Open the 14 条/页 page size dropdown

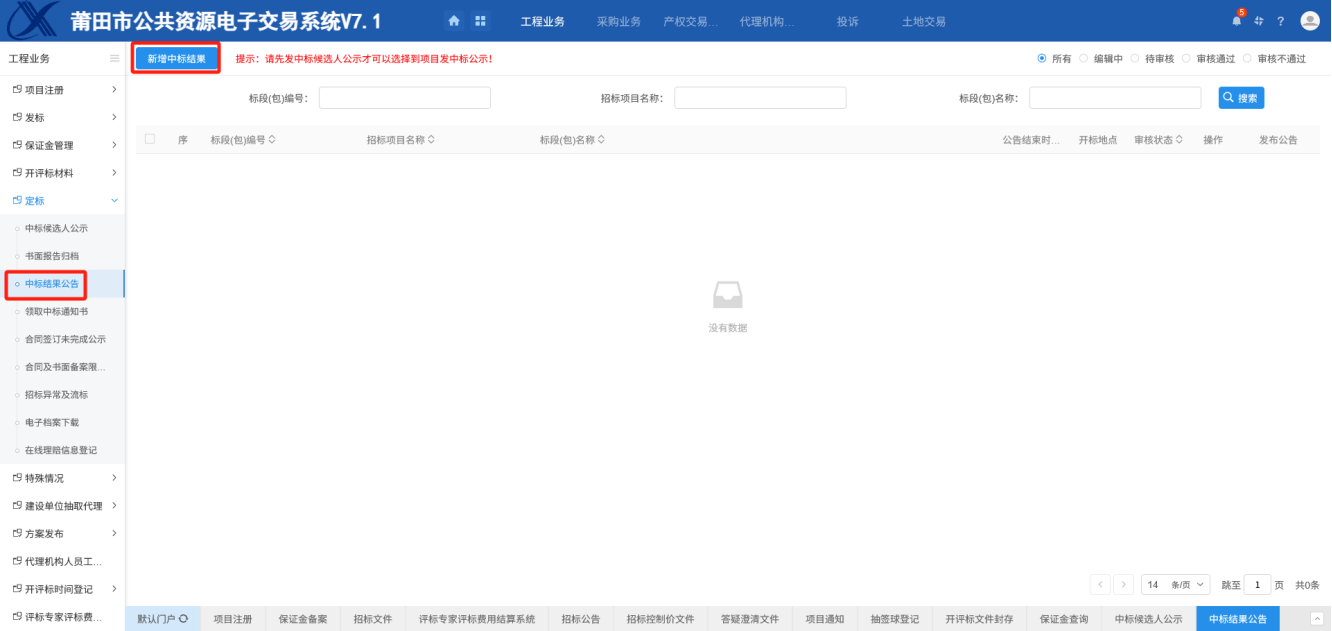[1175, 584]
